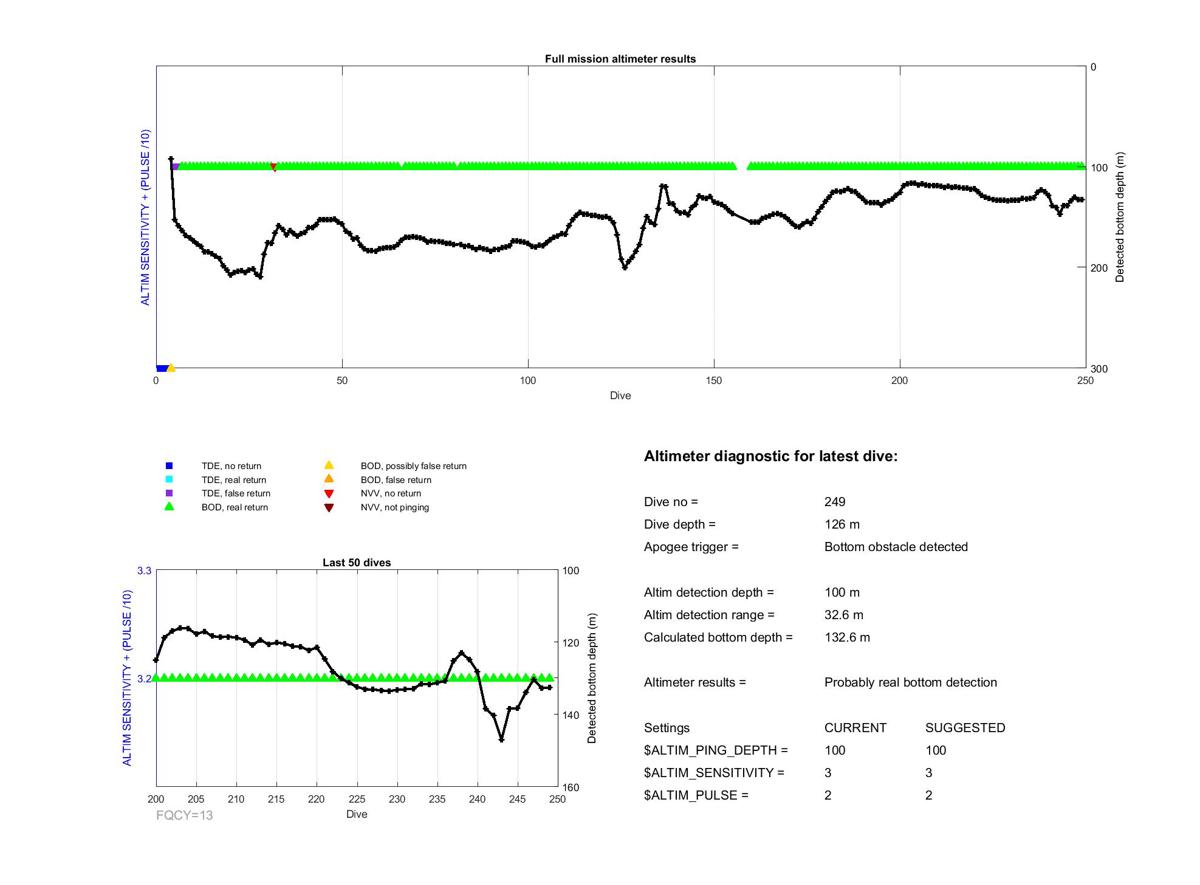The image size is (1200, 885).
Task: Click the "Full mission altimeter results" title
Action: [x=620, y=59]
